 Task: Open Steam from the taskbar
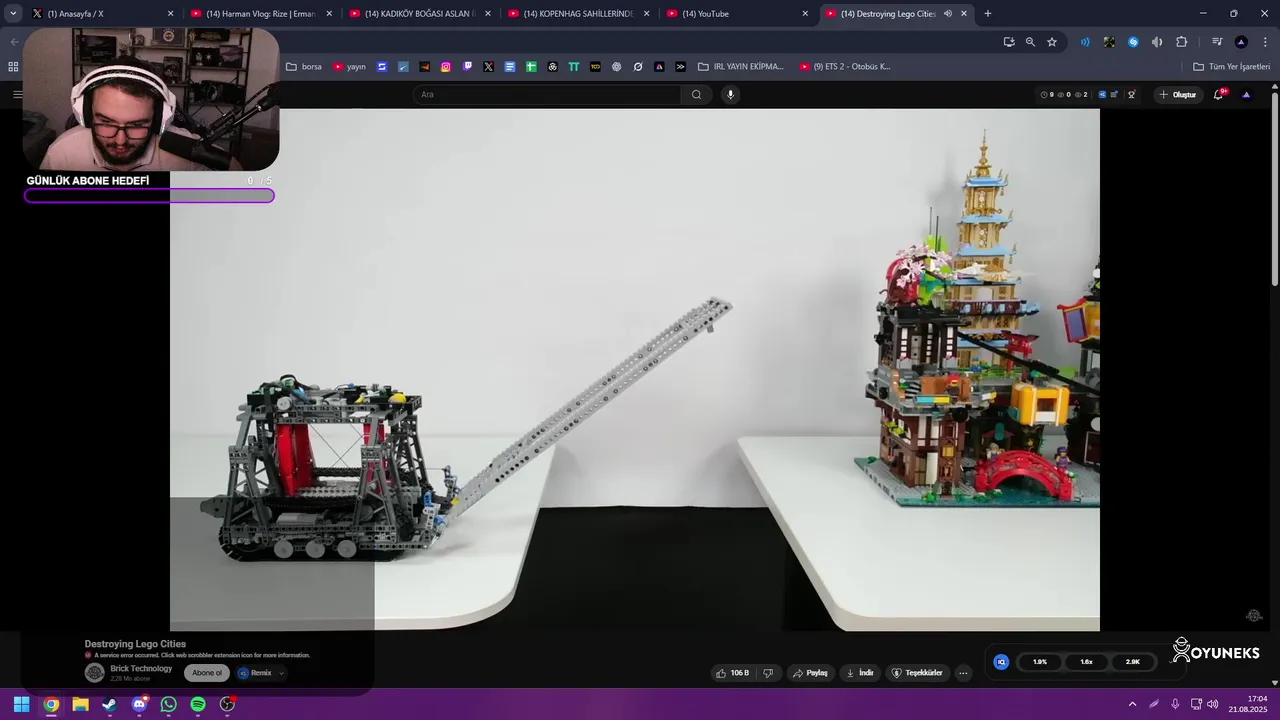click(x=110, y=704)
